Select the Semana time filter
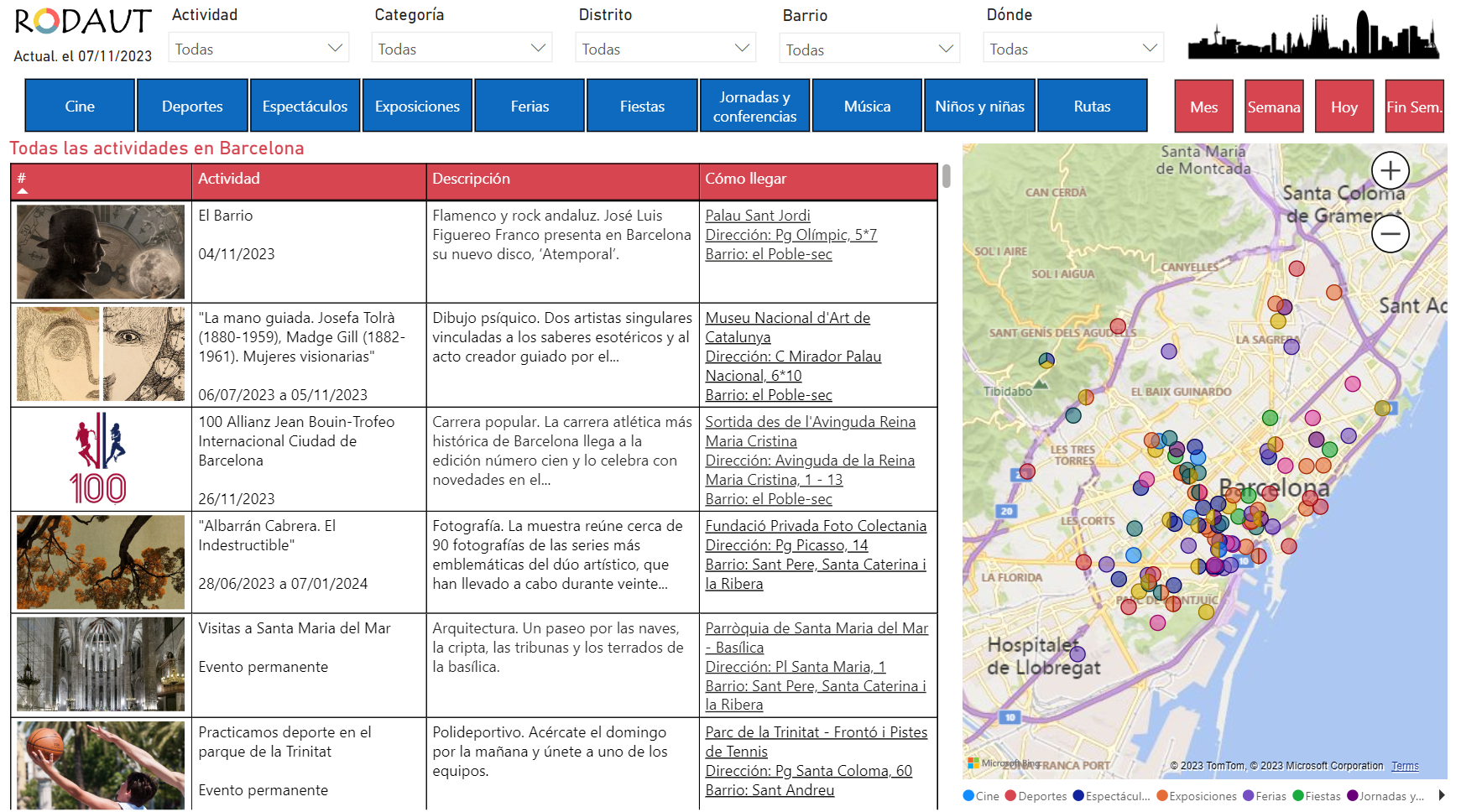The width and height of the screenshot is (1461, 812). coord(1274,107)
